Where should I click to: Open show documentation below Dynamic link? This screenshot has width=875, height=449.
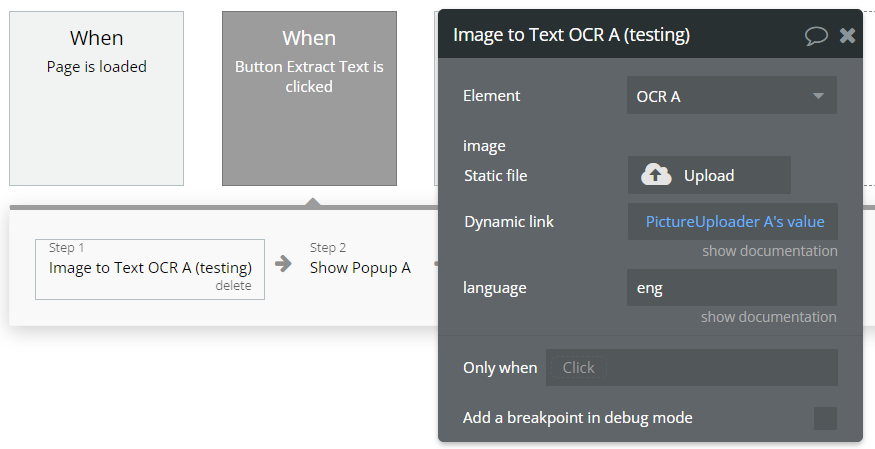[769, 251]
